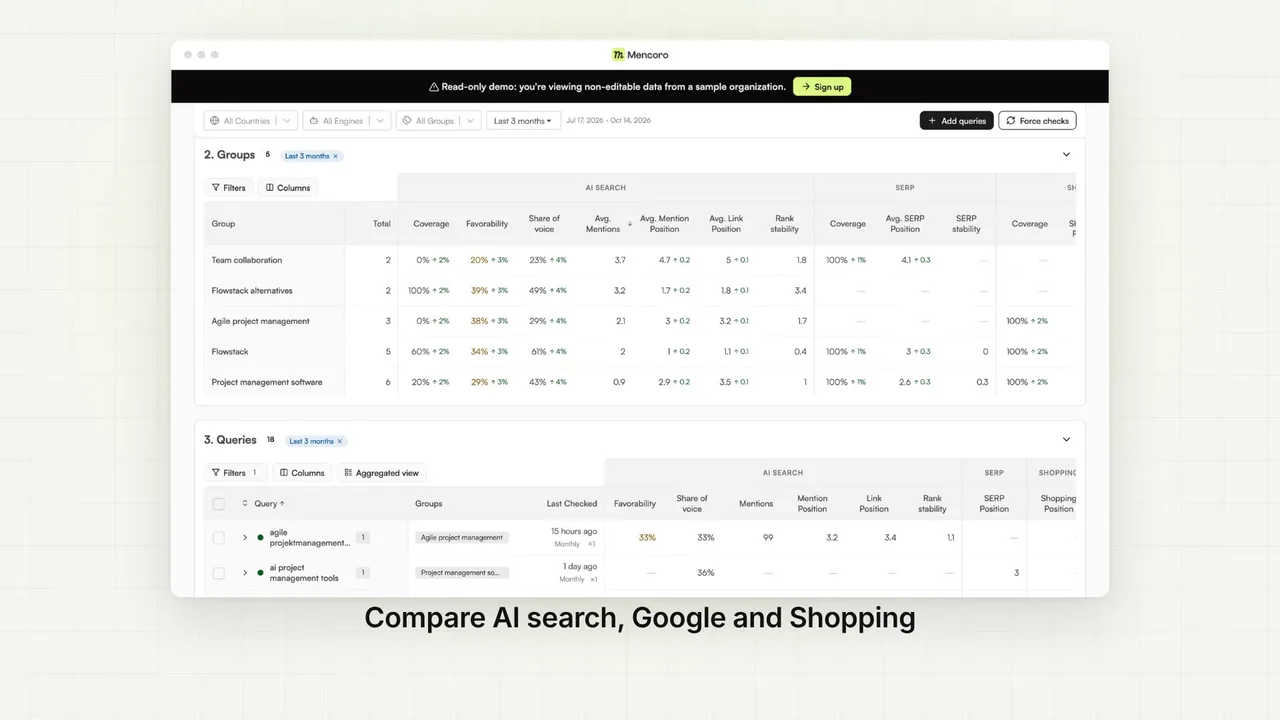Click the Force checks button
Image resolution: width=1280 pixels, height=720 pixels.
[x=1037, y=121]
